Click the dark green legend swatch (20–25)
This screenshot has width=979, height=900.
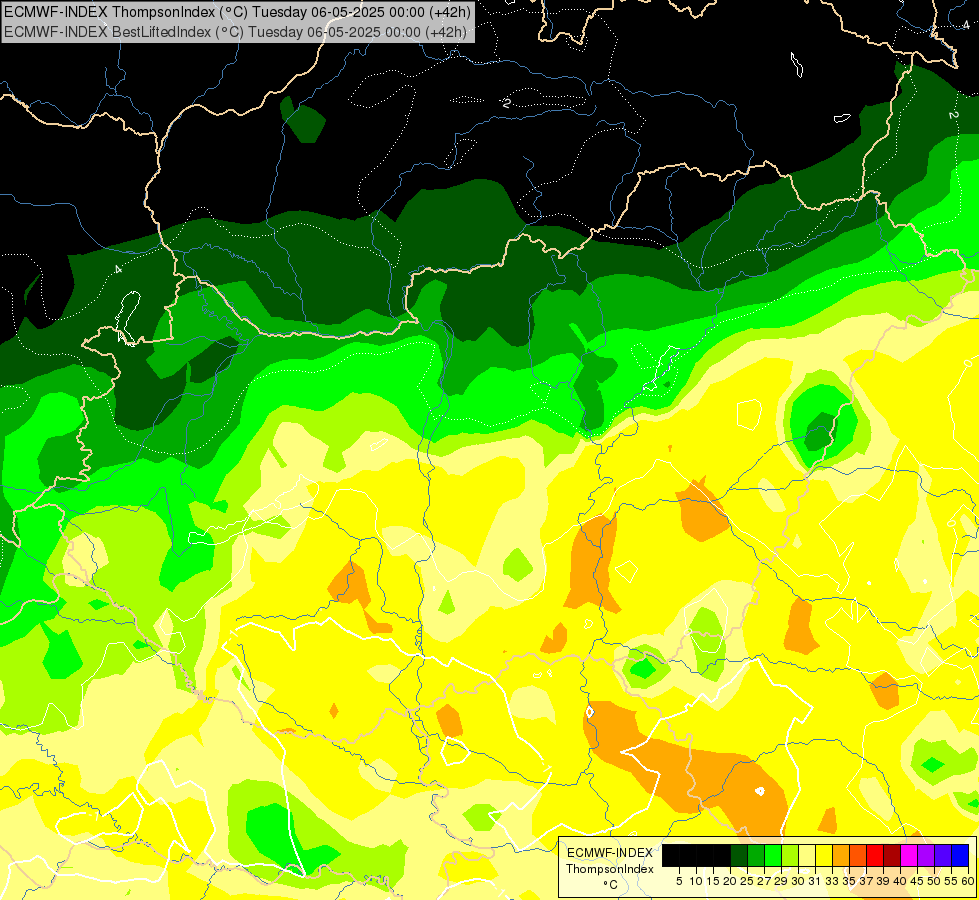(739, 855)
